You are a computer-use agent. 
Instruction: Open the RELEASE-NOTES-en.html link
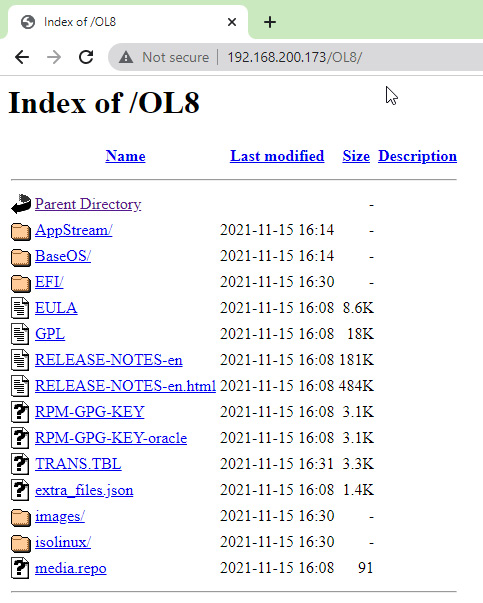[125, 386]
